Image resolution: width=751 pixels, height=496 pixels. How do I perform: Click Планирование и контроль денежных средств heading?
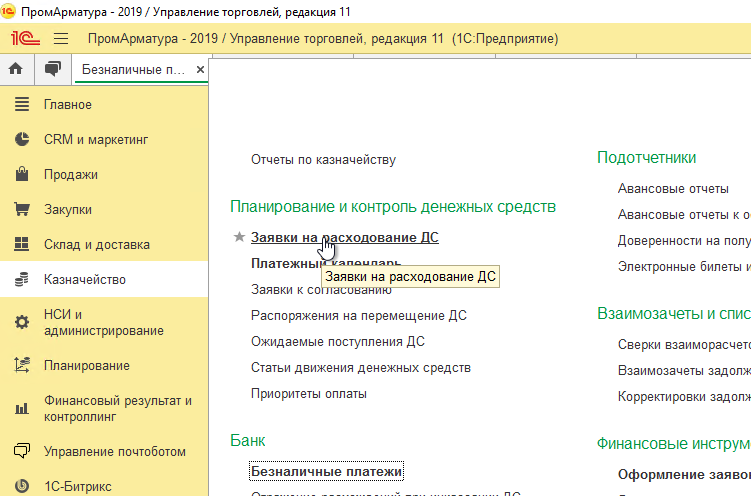(x=393, y=206)
